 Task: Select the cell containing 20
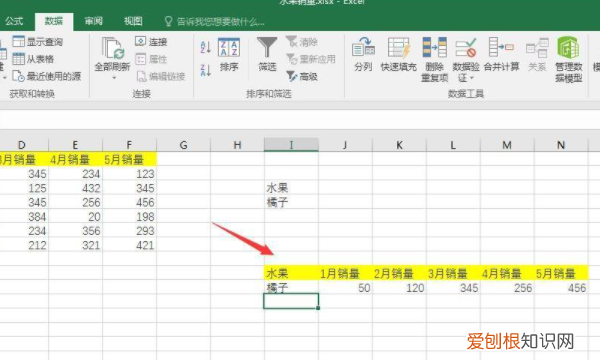[x=75, y=217]
